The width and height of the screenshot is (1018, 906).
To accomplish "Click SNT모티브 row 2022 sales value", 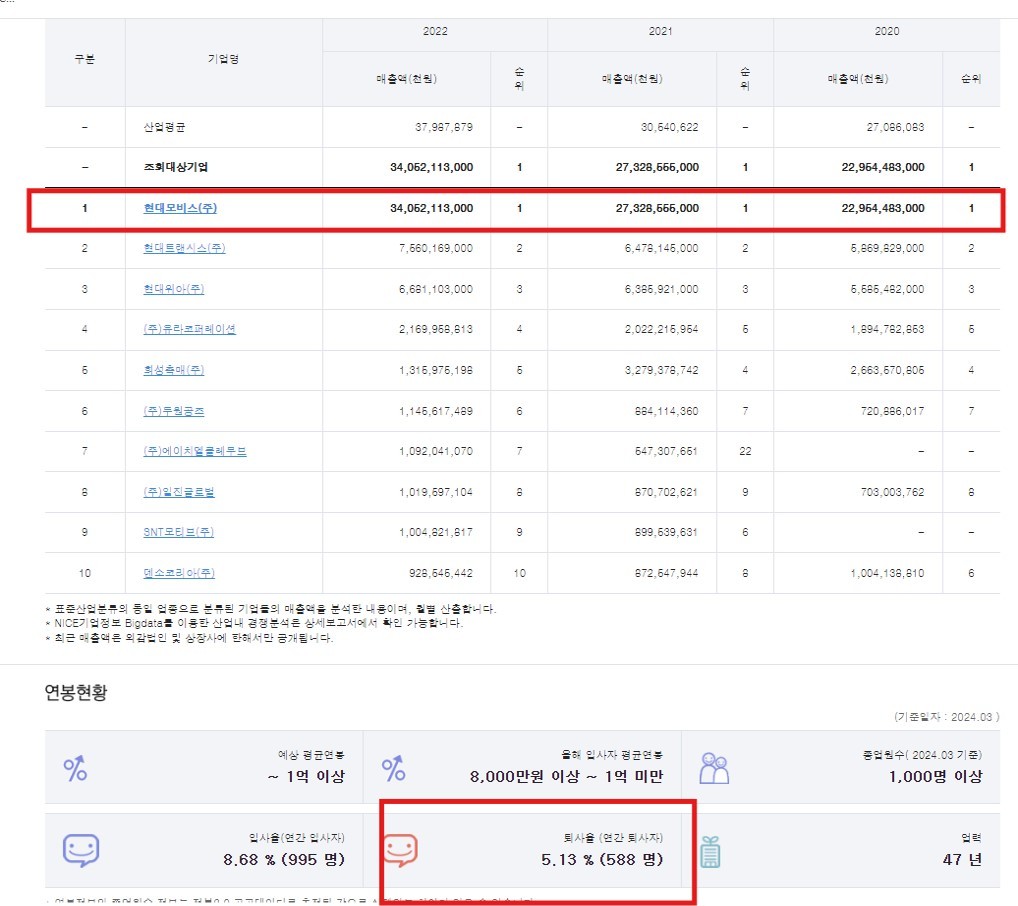I will 436,532.
